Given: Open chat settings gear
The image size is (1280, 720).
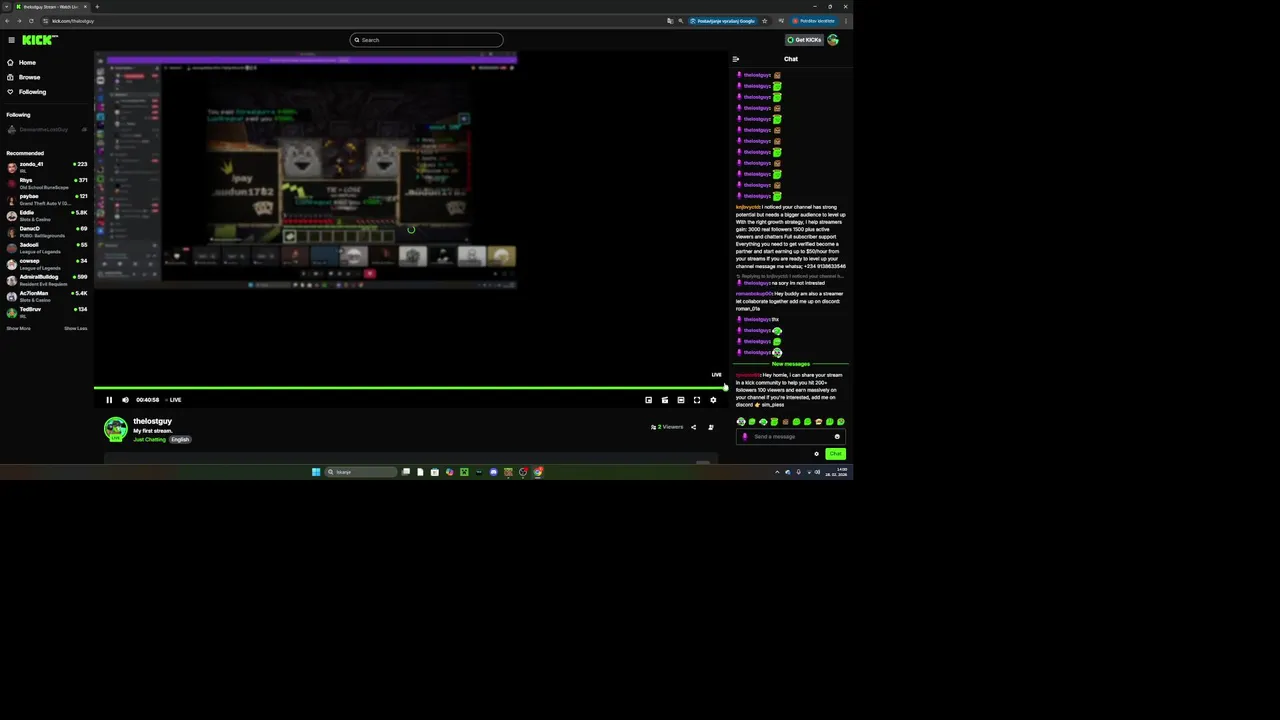Looking at the screenshot, I should (816, 454).
